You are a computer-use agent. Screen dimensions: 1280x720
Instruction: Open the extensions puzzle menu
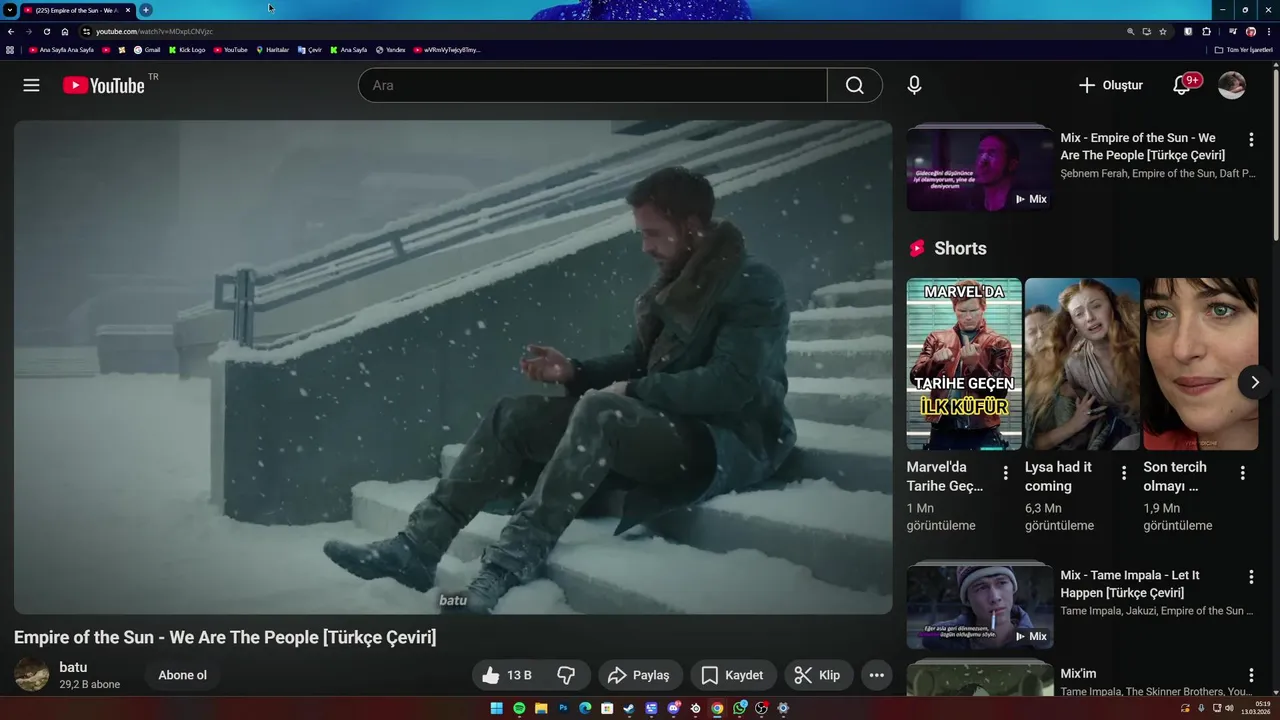1206,31
